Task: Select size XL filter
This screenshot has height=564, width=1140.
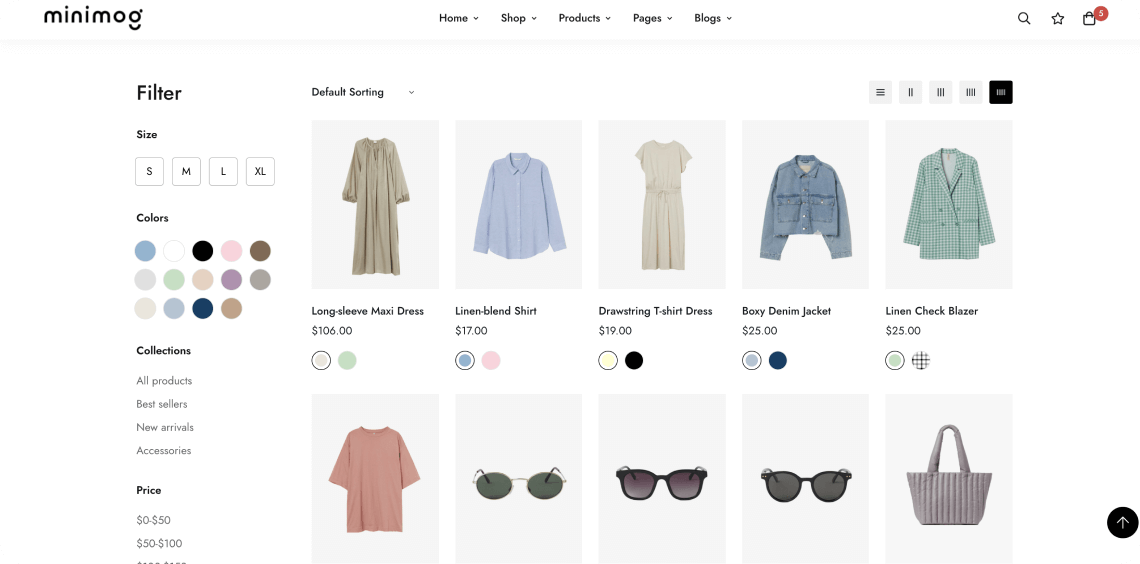Action: coord(260,172)
